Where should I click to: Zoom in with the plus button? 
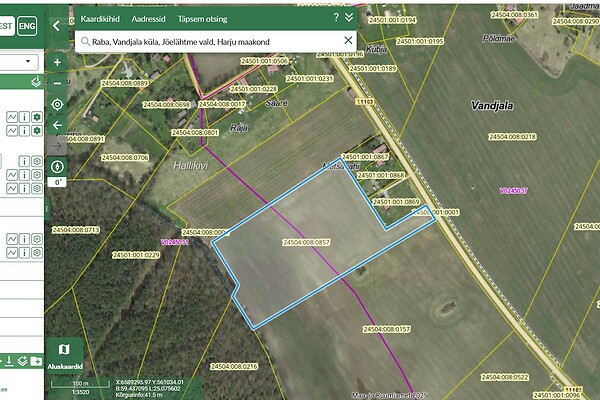(57, 62)
